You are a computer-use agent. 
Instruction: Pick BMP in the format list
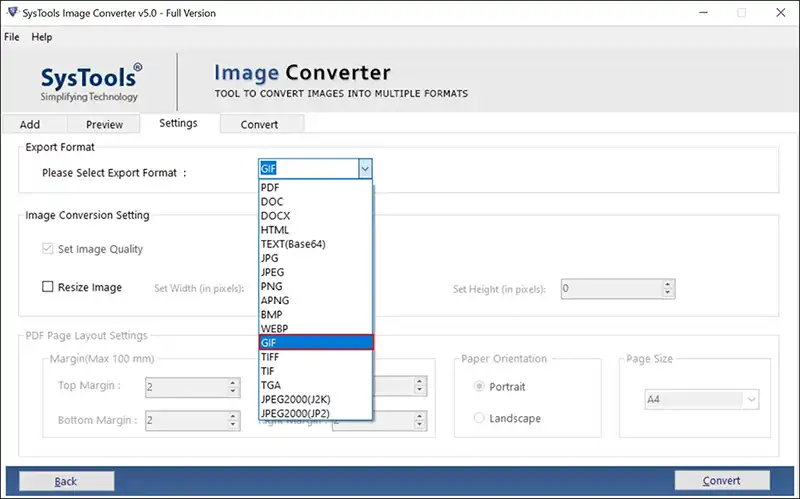click(315, 315)
